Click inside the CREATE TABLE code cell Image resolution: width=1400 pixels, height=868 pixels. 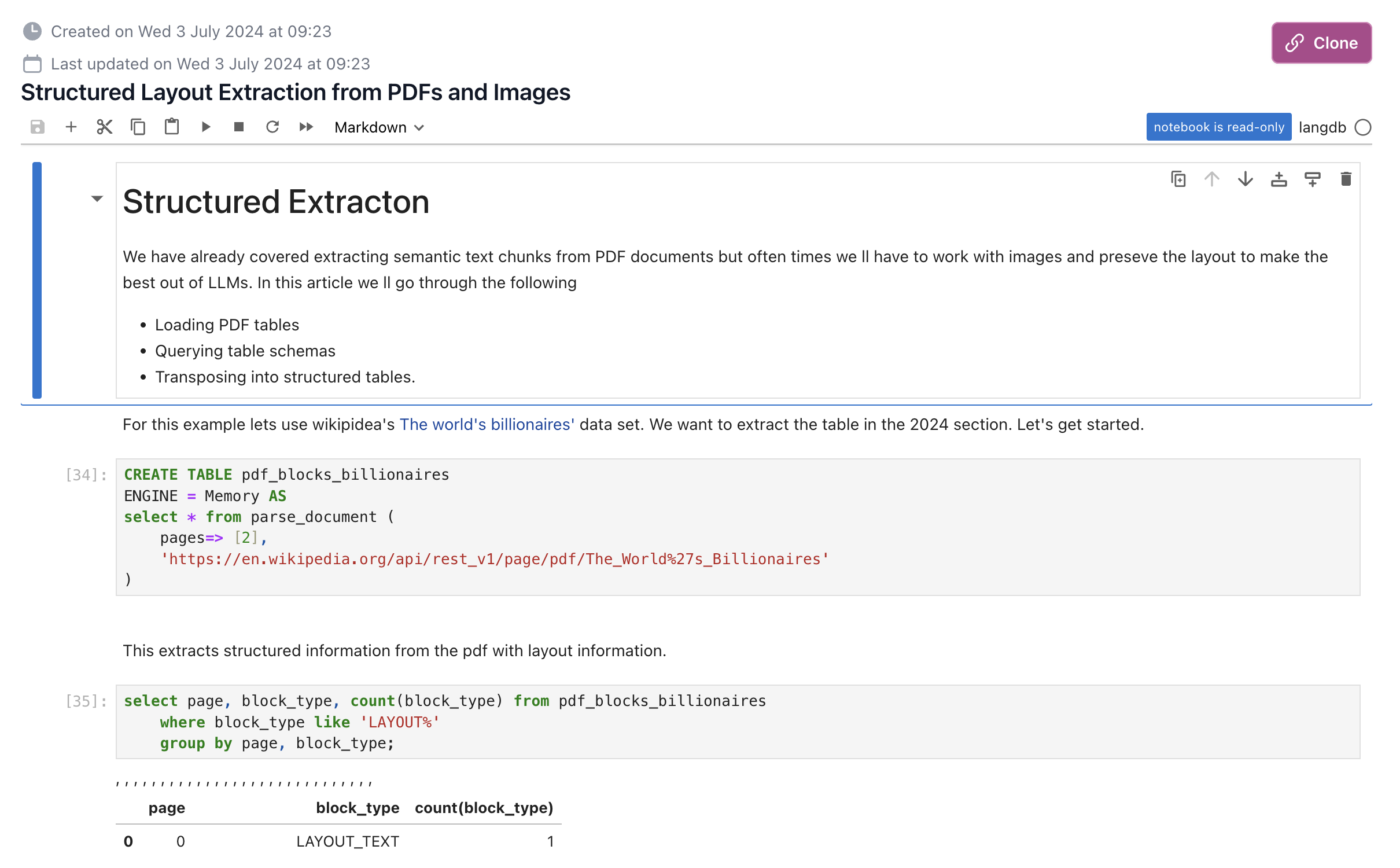738,527
